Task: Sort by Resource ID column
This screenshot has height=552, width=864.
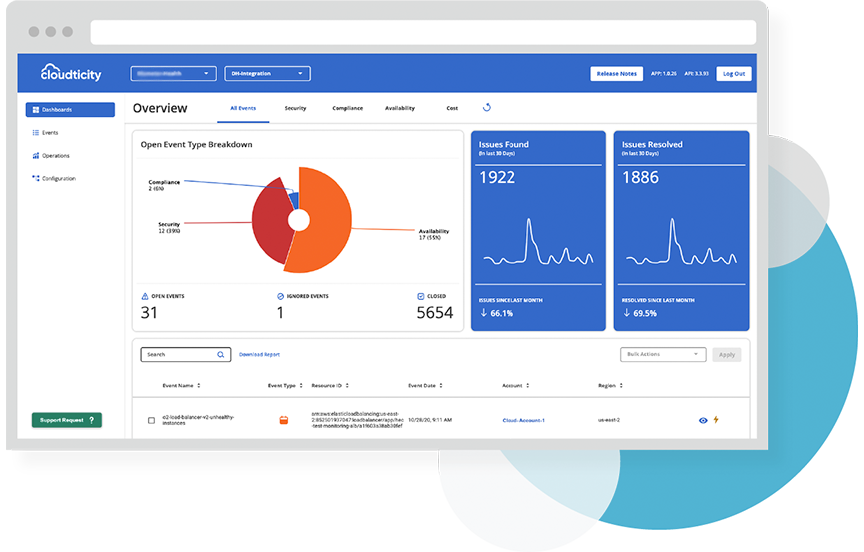Action: coord(330,386)
